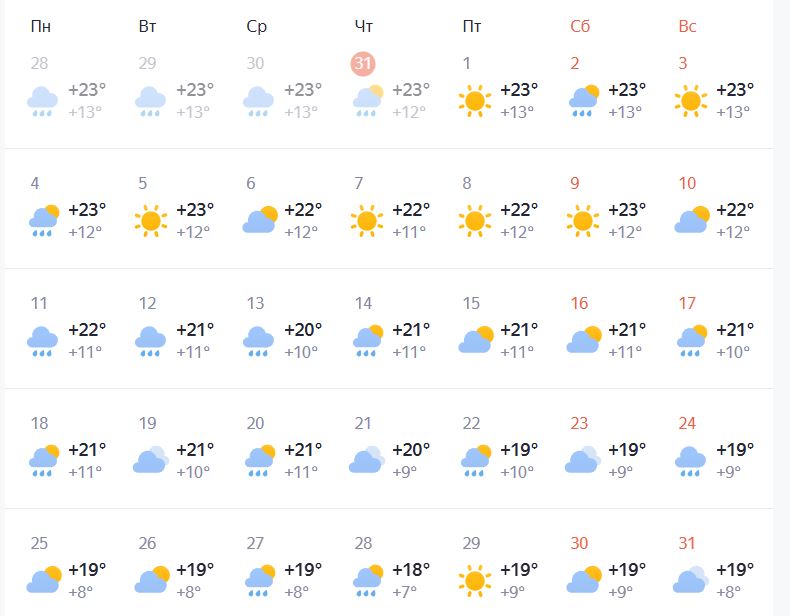Click the rain cloud icon for day 28 Monday
790x616 pixels.
point(41,99)
